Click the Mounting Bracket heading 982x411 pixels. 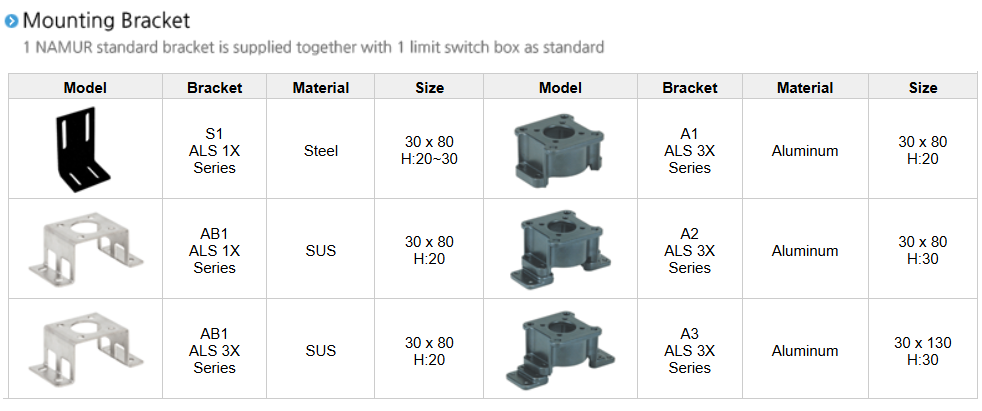(106, 20)
